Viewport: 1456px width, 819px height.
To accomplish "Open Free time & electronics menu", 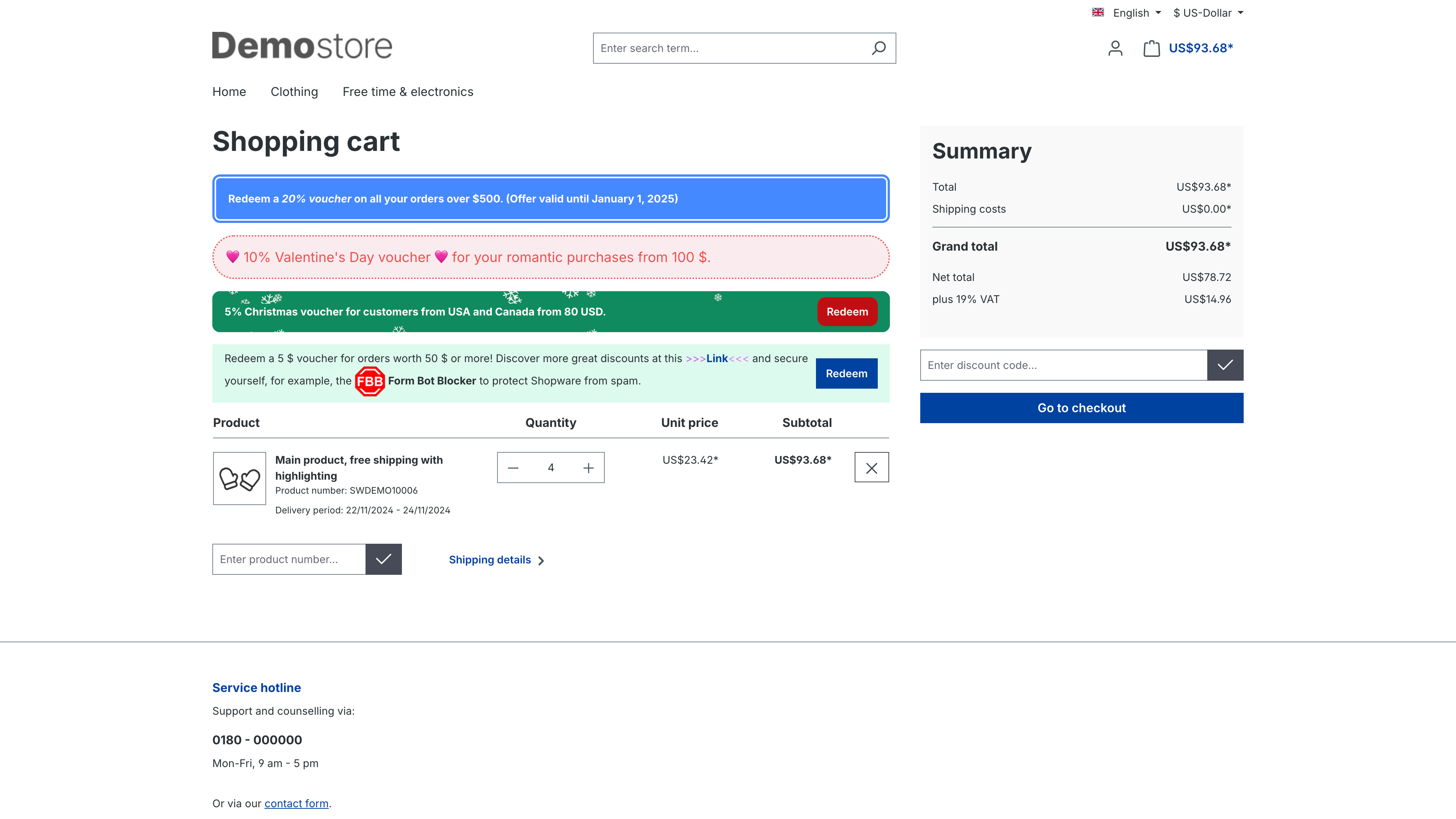I will [x=408, y=91].
